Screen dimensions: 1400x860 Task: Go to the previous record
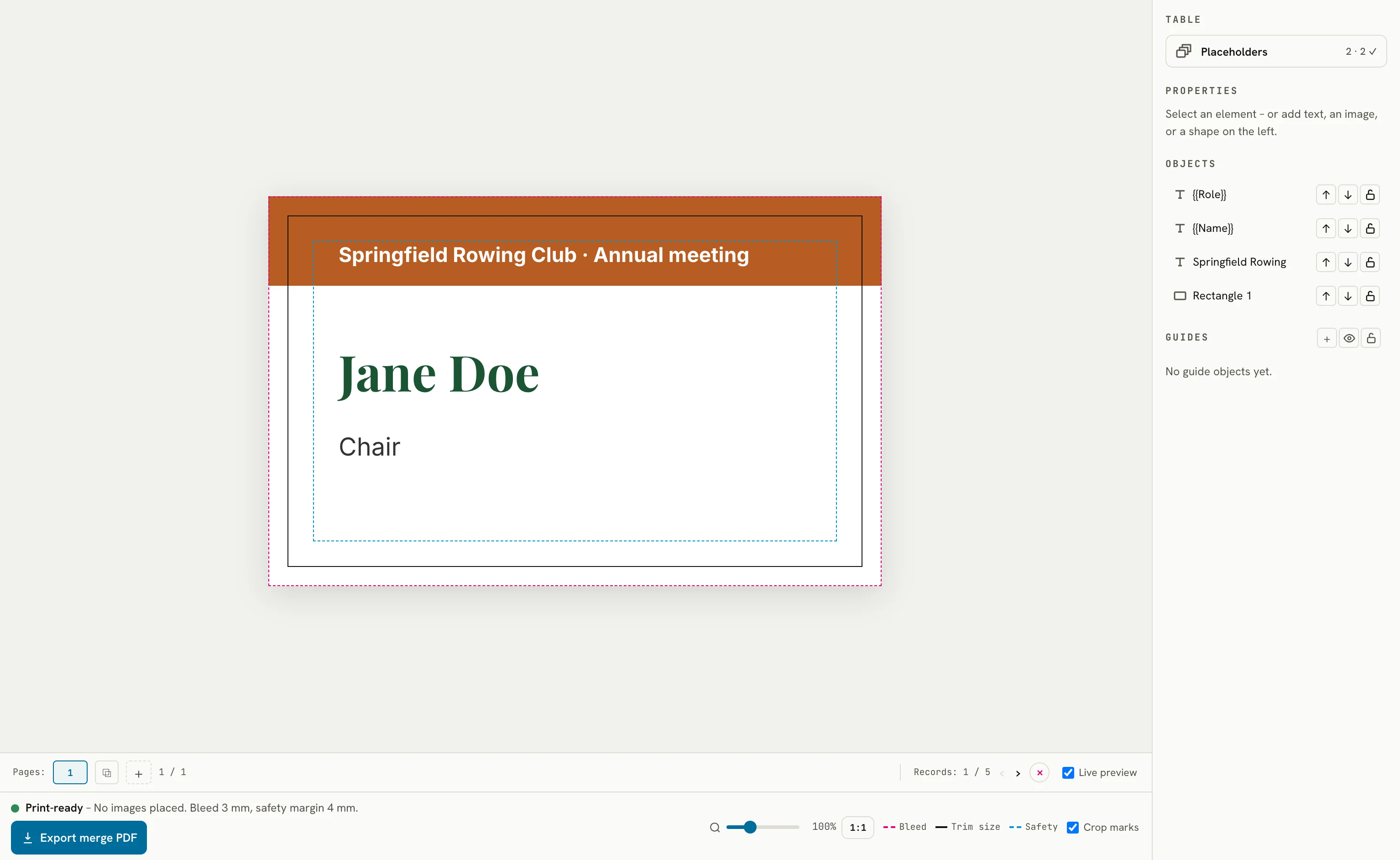1002,773
